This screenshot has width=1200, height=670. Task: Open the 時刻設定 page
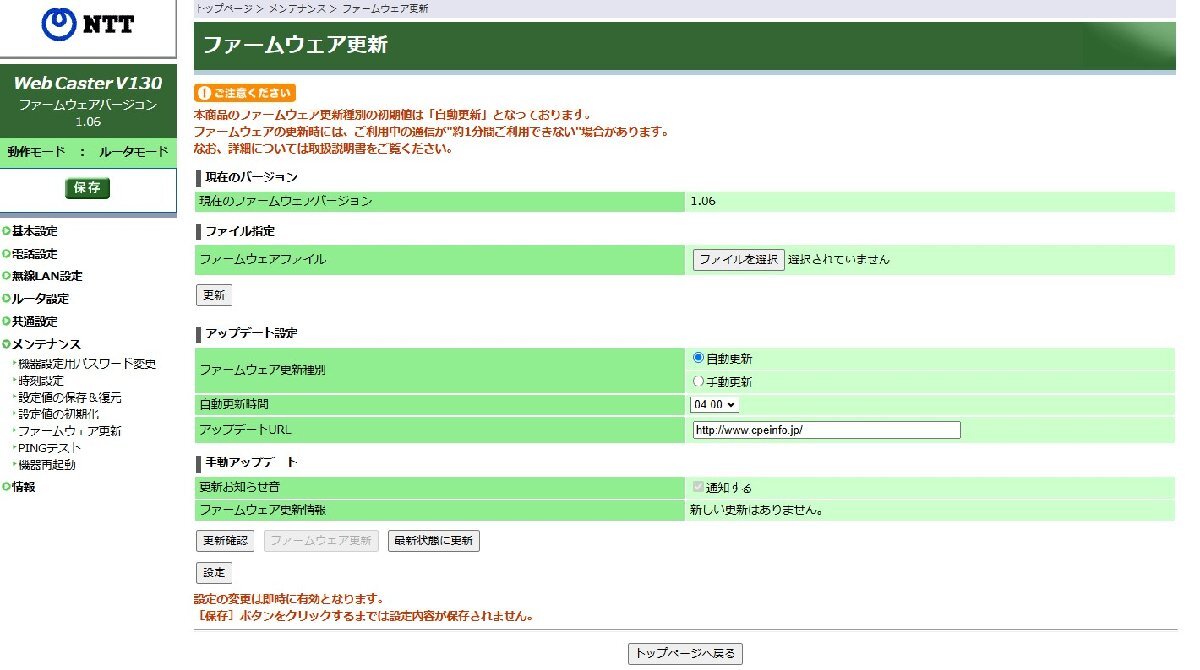tap(41, 381)
